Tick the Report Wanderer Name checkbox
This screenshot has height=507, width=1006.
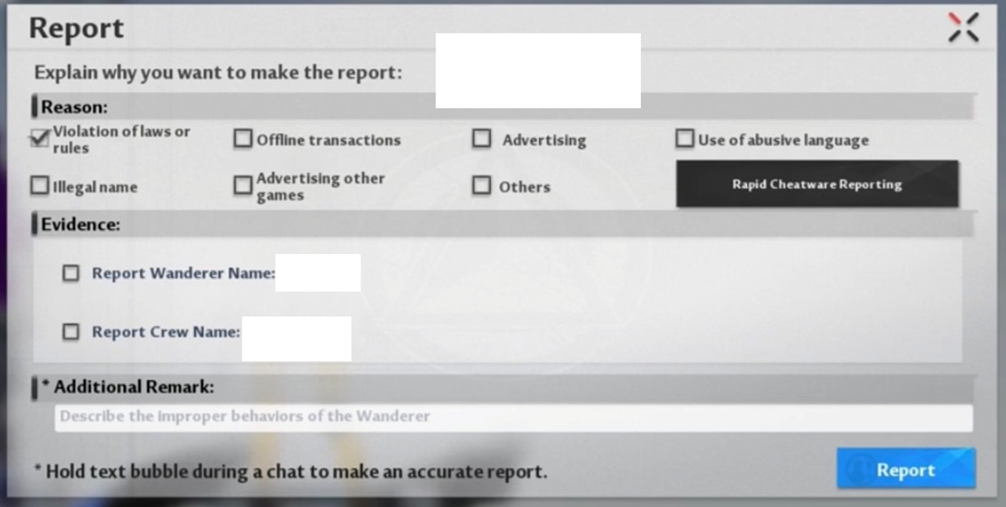coord(71,273)
